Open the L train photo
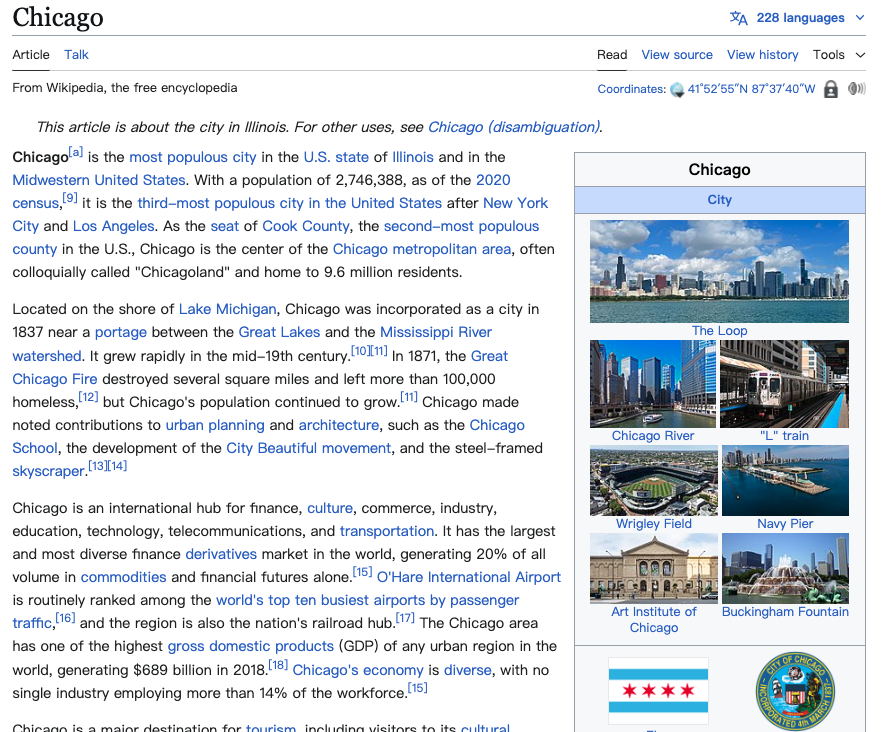The image size is (884, 732). pyautogui.click(x=784, y=384)
